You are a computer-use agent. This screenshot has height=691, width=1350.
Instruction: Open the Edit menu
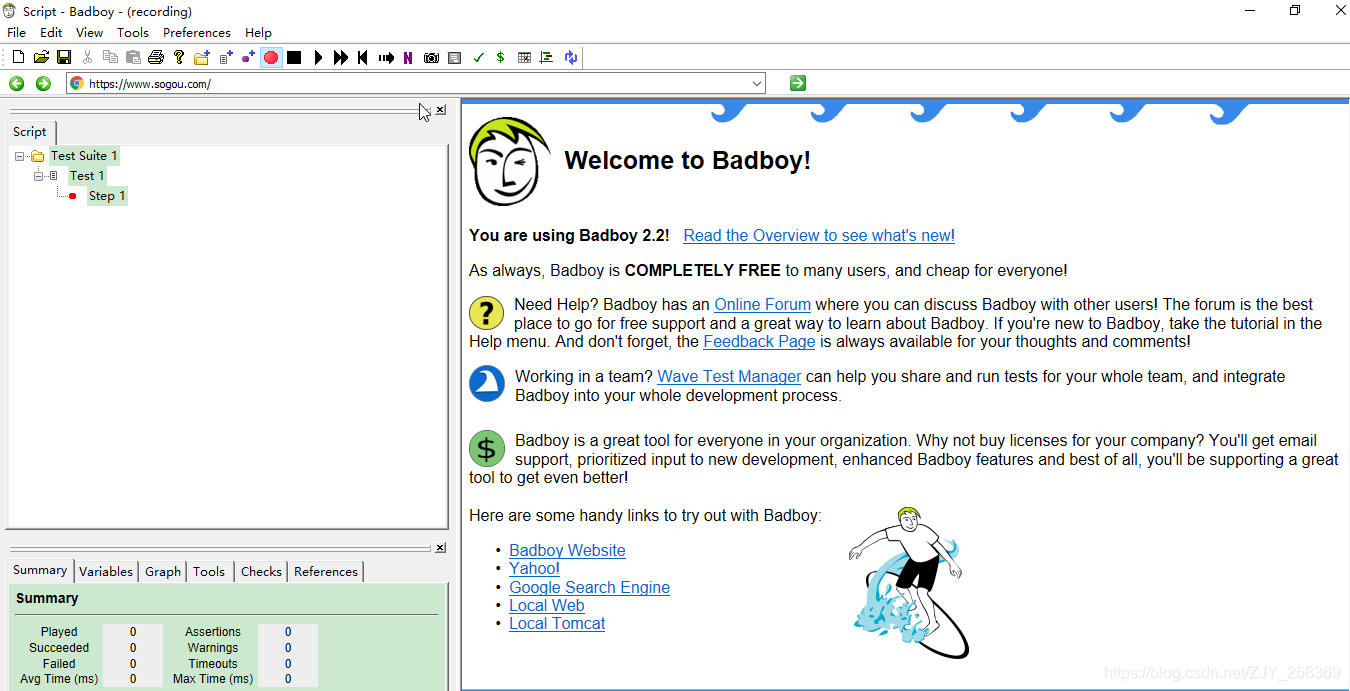(x=51, y=32)
